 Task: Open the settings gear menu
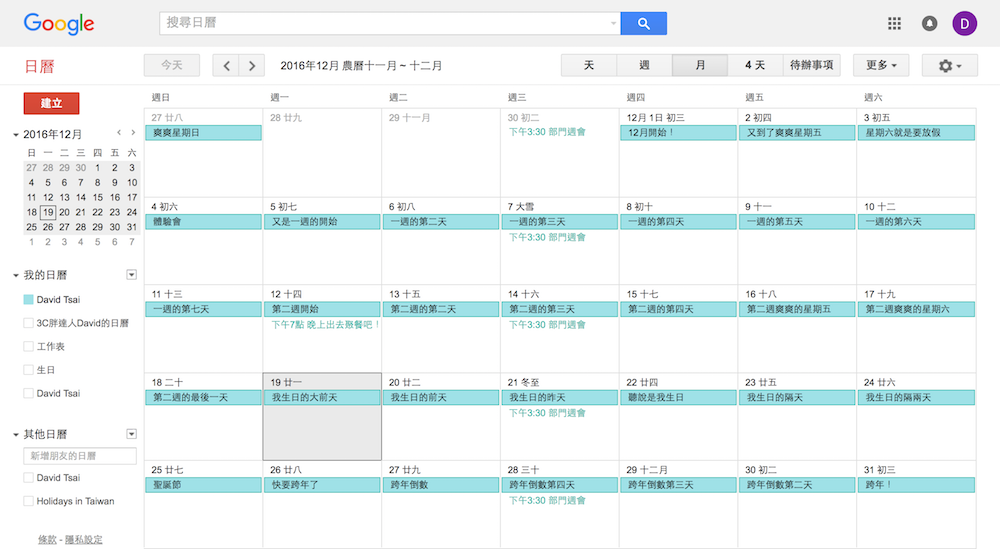point(950,66)
